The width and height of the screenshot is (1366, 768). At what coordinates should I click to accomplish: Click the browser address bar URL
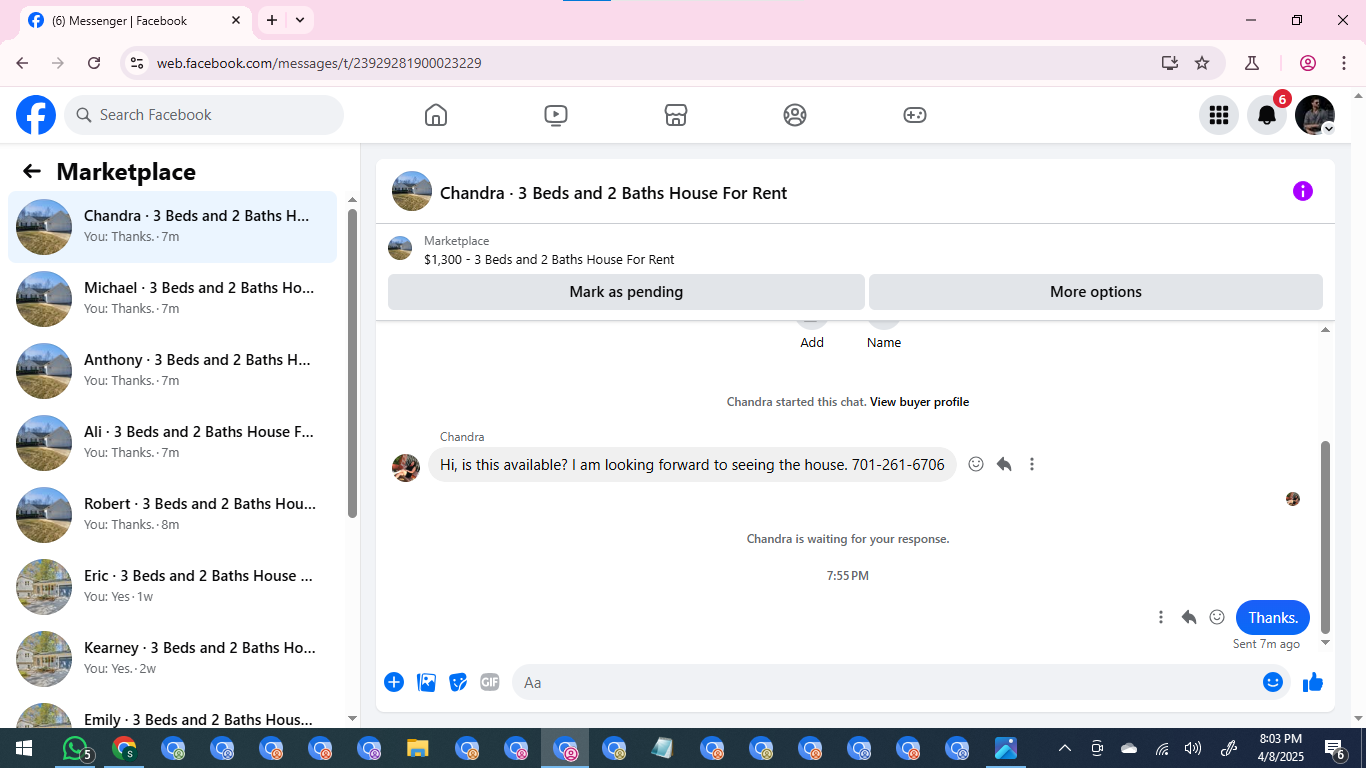[319, 63]
